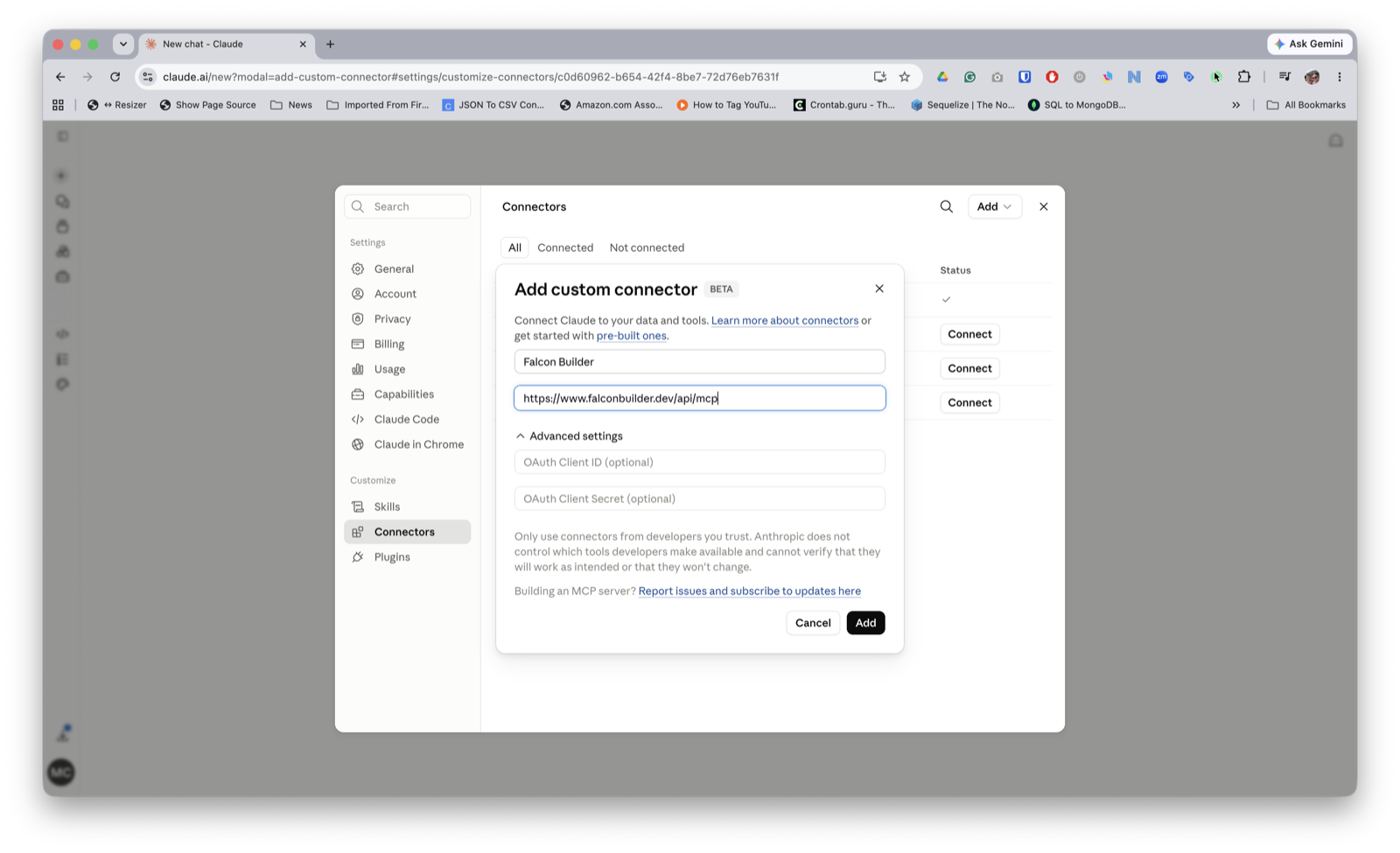Open the Imported From Fir... bookmarks folder

click(x=377, y=105)
